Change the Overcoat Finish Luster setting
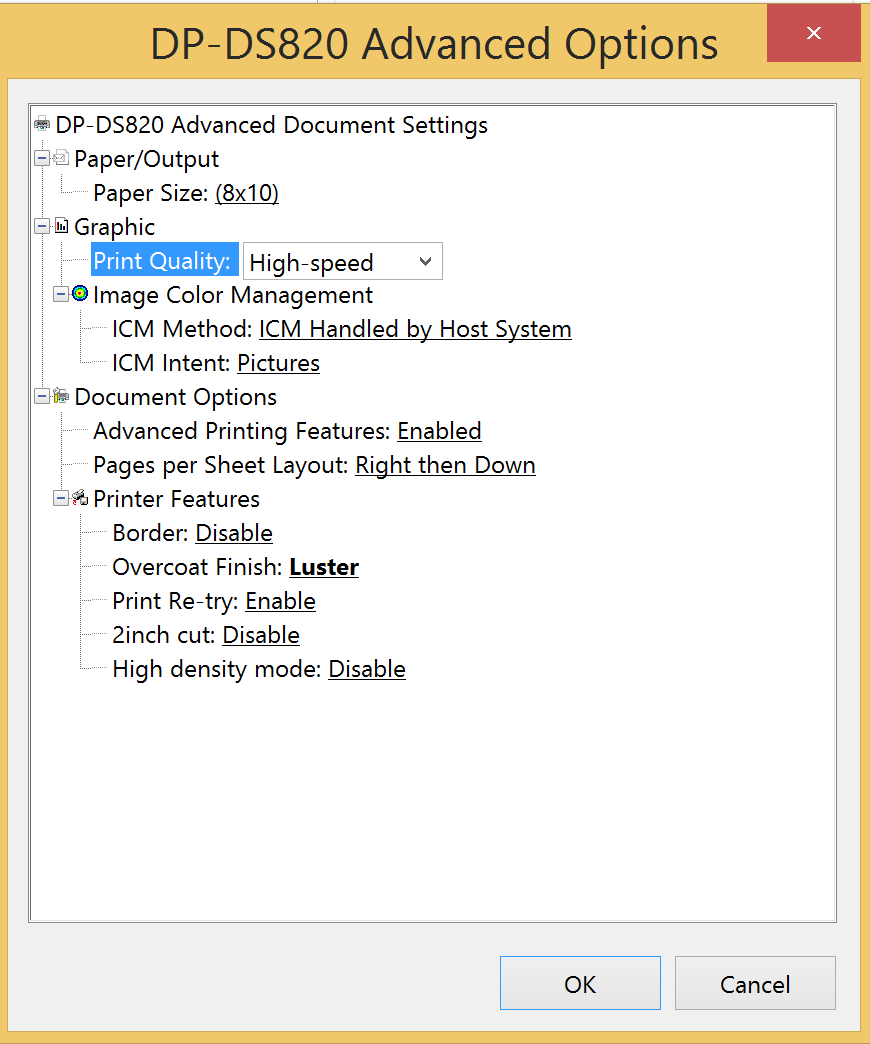The image size is (870, 1044). (x=324, y=567)
